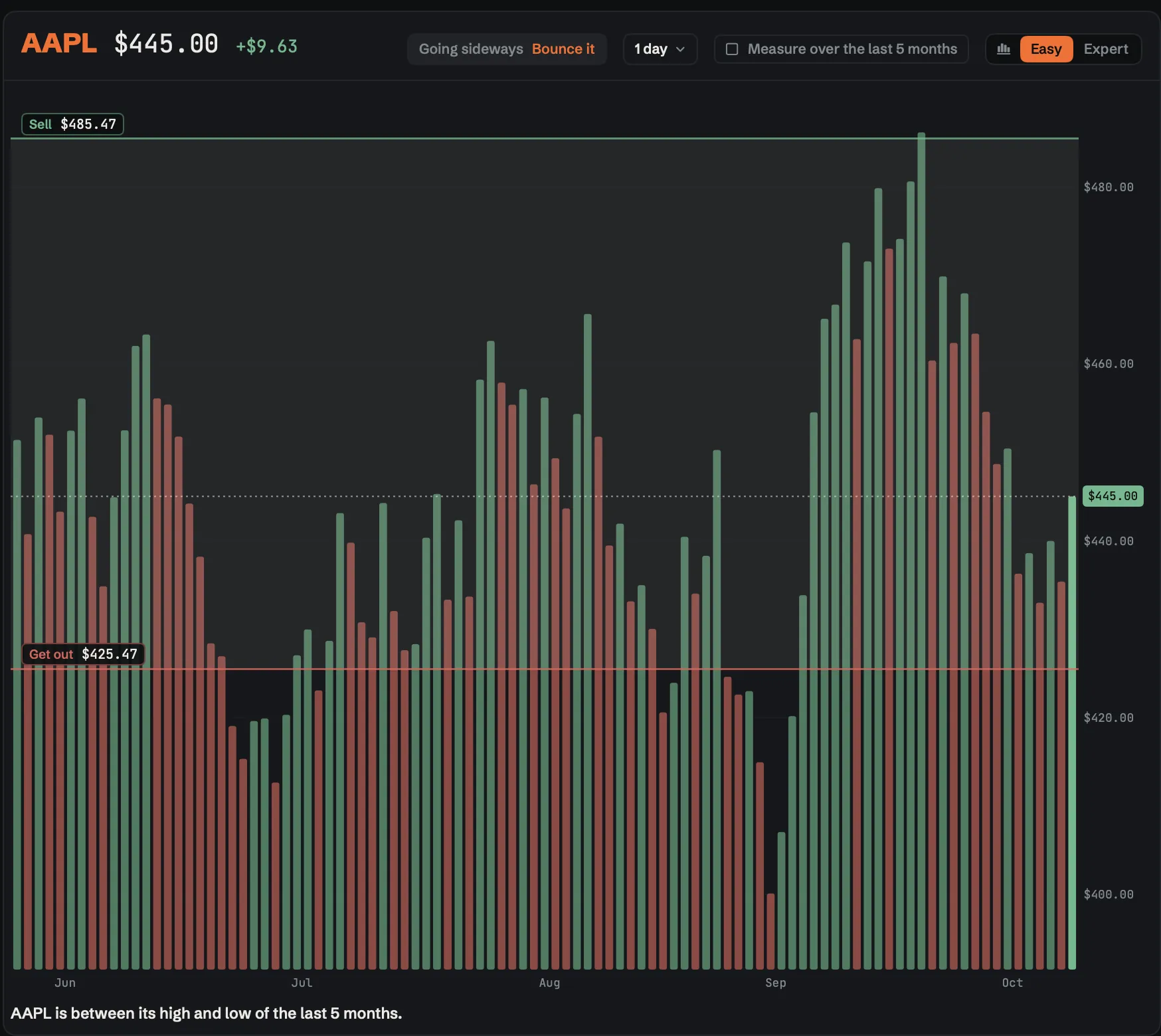This screenshot has height=1036, width=1161.
Task: Click the Jul month label
Action: coord(302,983)
